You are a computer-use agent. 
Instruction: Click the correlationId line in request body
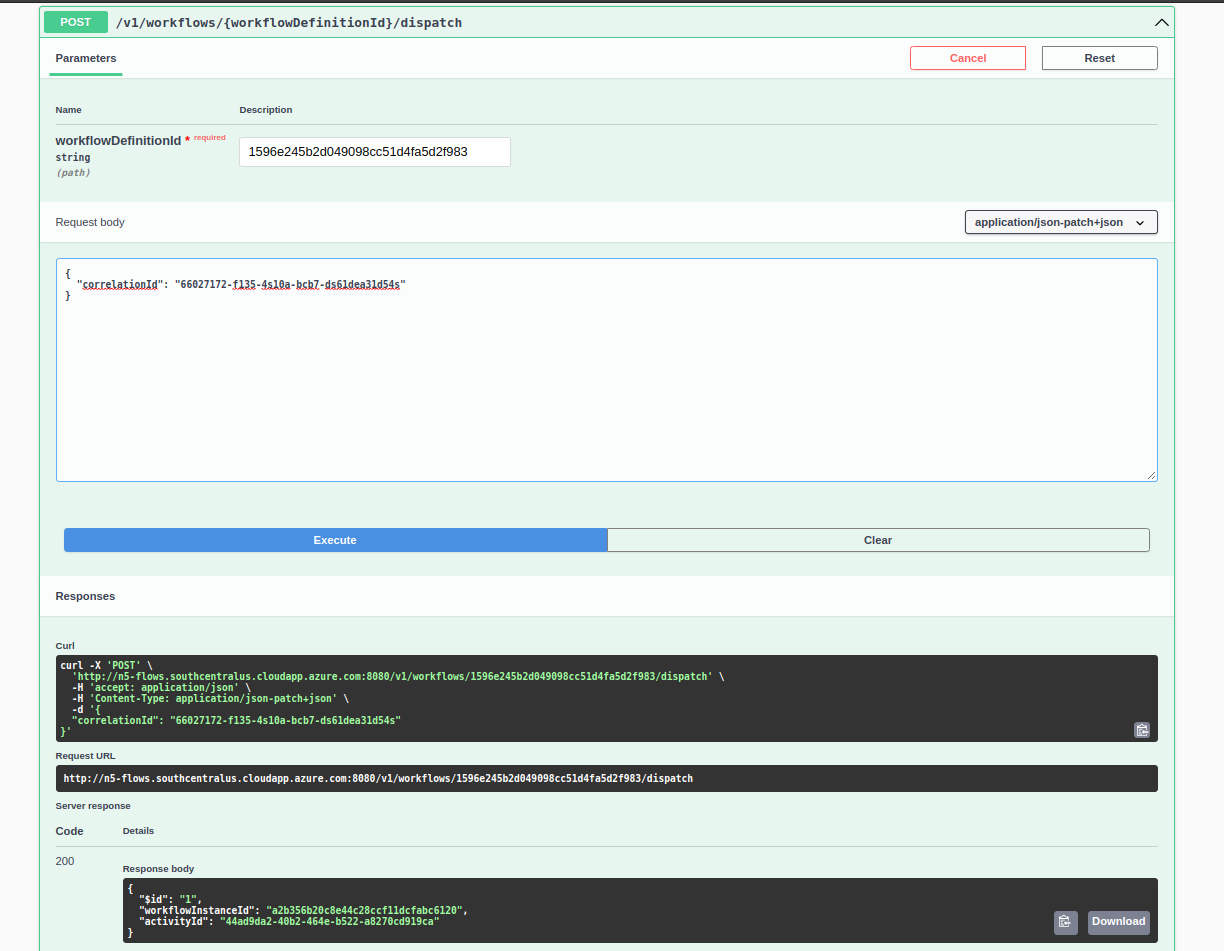pos(241,284)
